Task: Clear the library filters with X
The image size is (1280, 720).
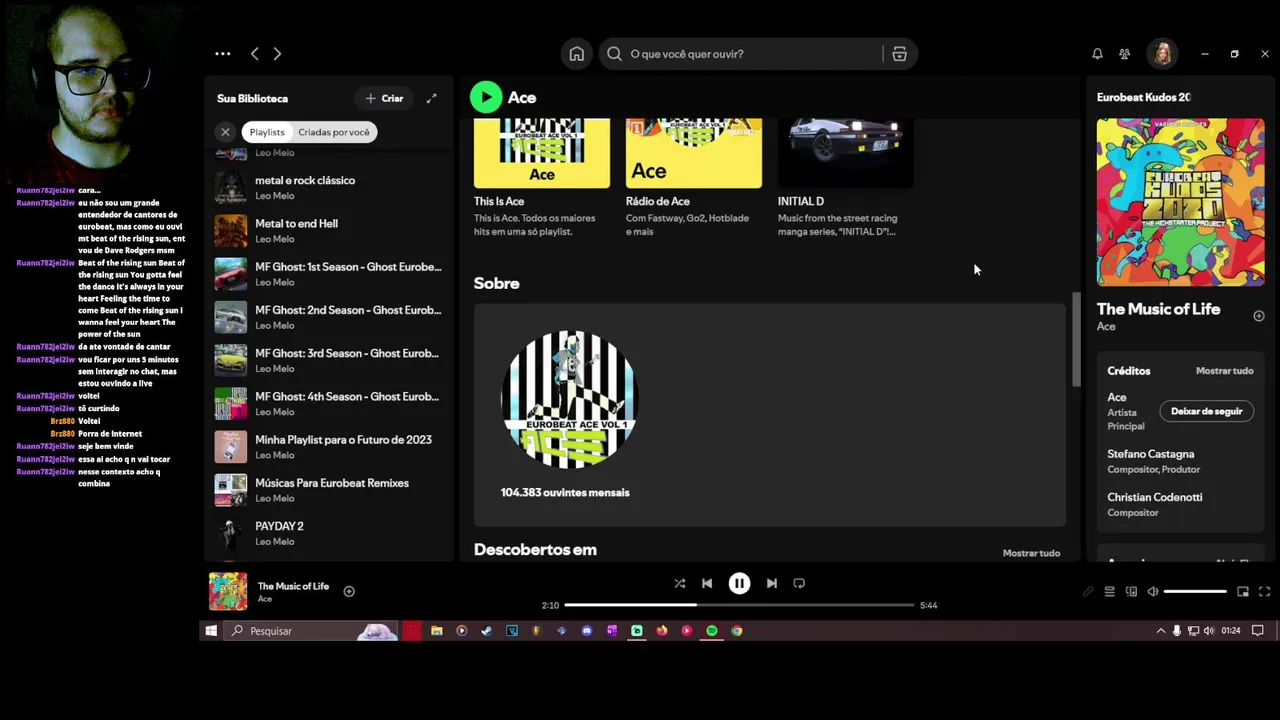Action: 225,132
